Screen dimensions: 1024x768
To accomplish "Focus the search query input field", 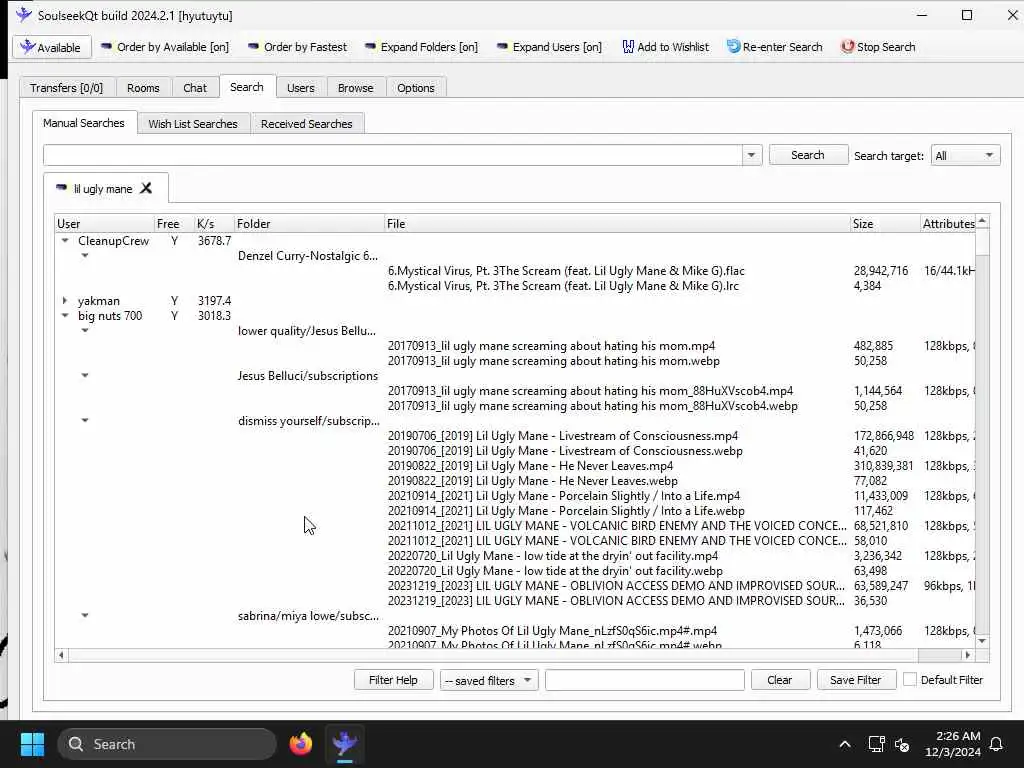I will [x=392, y=155].
